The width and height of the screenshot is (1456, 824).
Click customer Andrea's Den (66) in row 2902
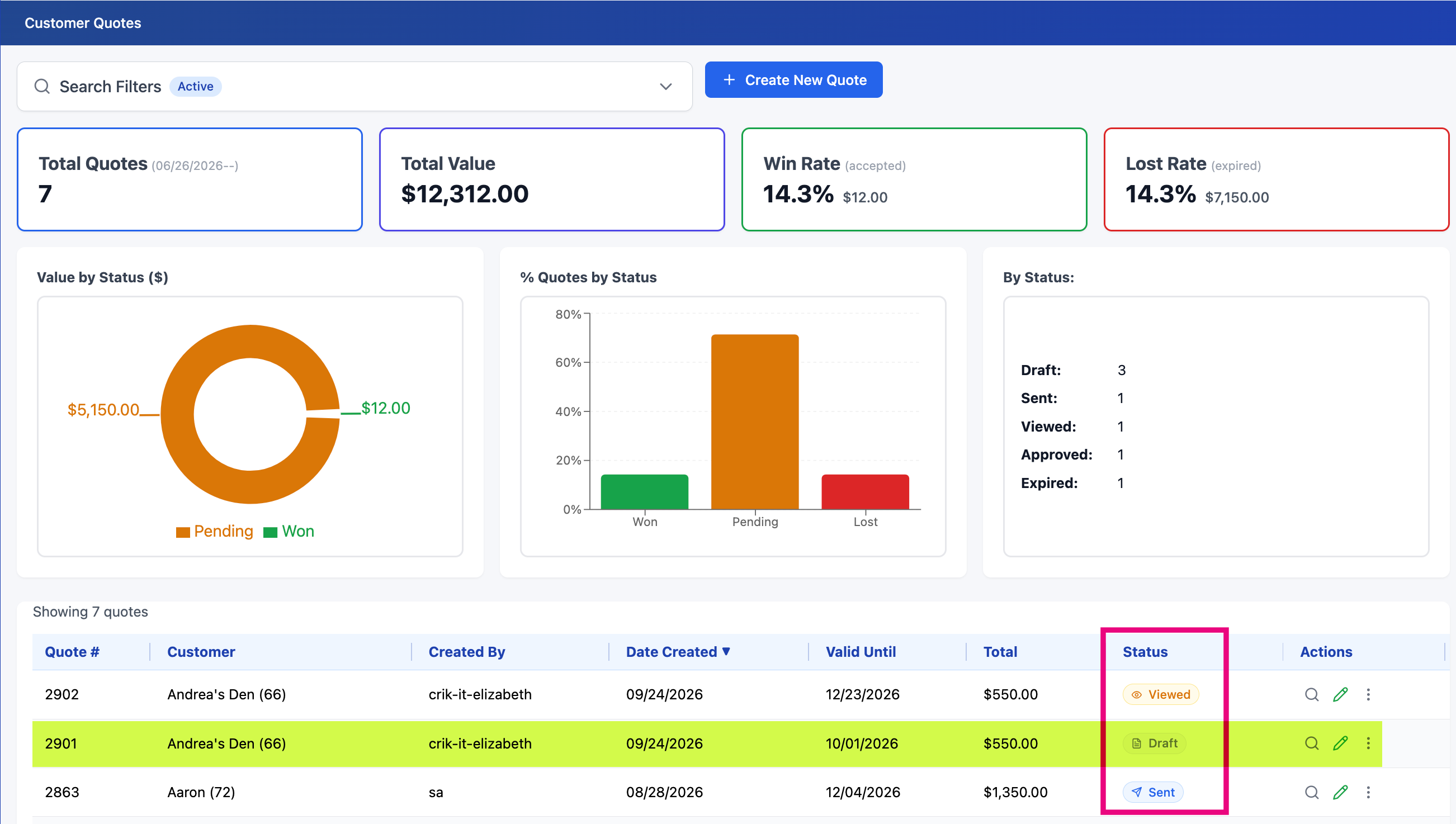coord(226,694)
